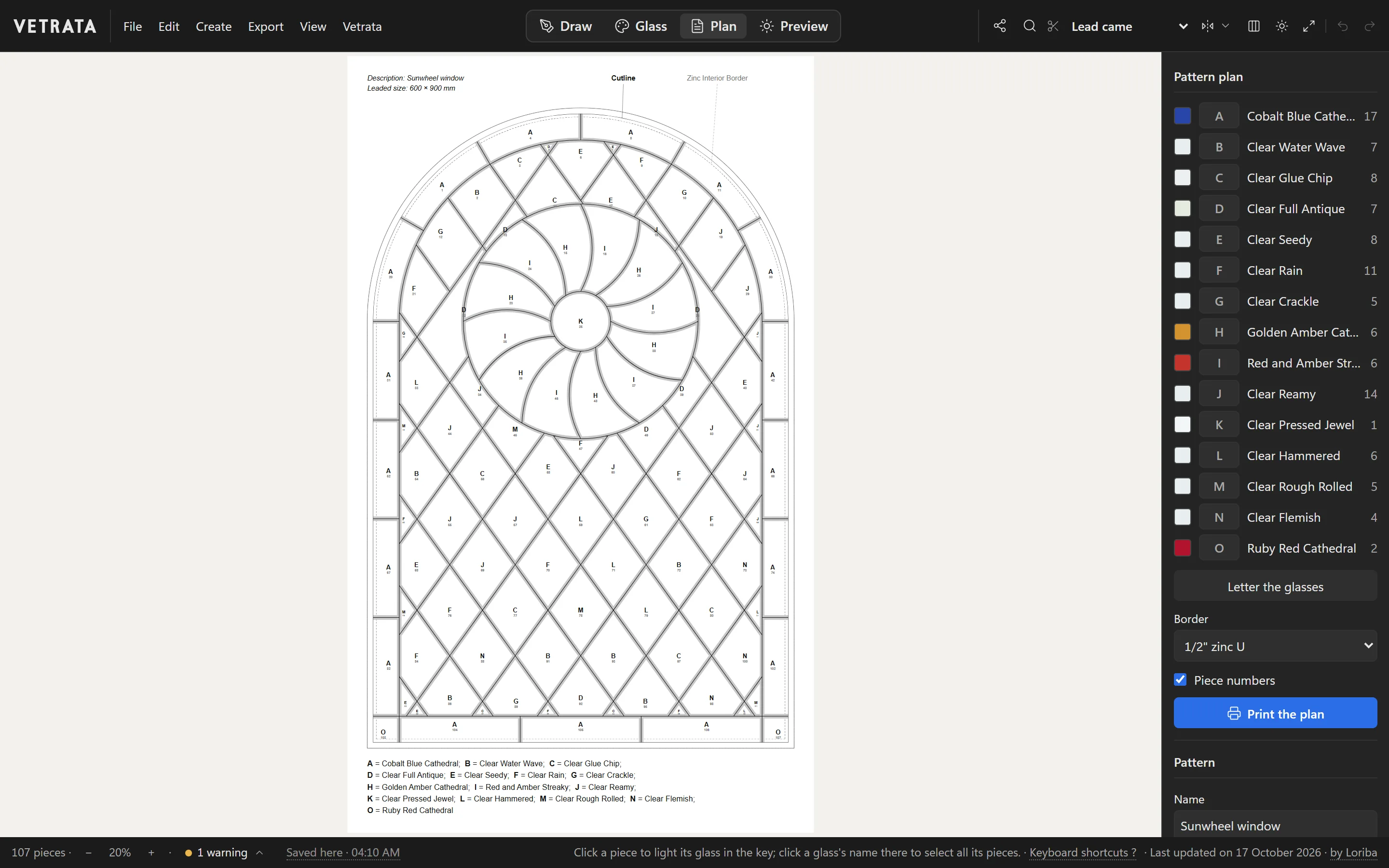Zoom in with plus button
The height and width of the screenshot is (868, 1389).
(x=151, y=853)
